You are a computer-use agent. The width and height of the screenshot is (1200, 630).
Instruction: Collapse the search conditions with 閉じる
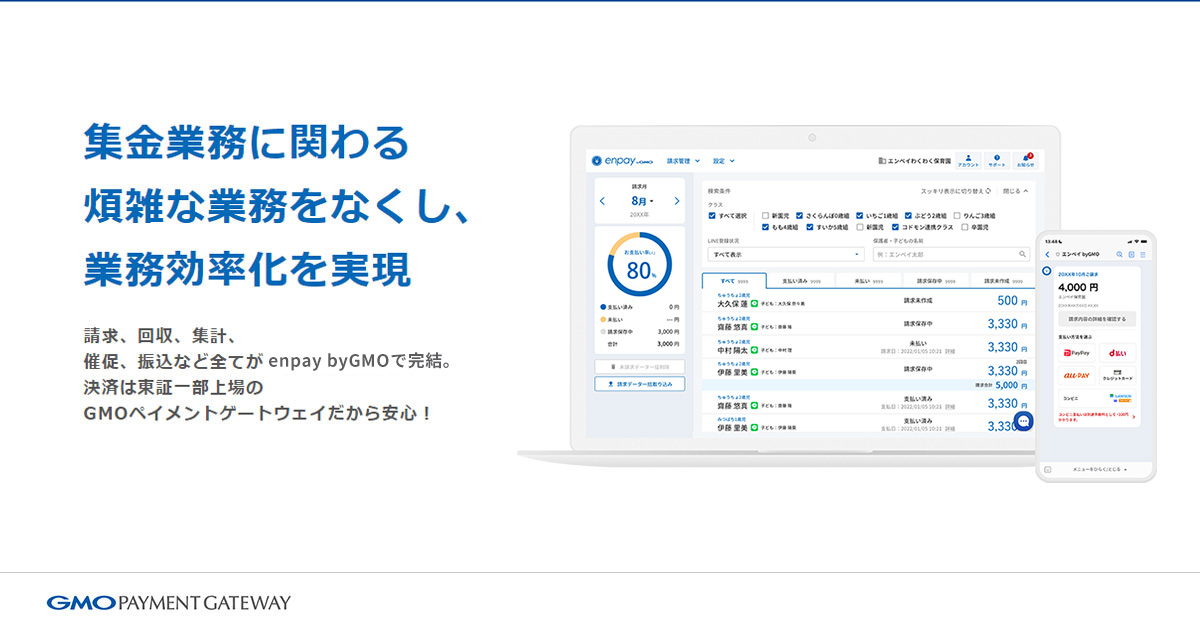[x=1015, y=190]
